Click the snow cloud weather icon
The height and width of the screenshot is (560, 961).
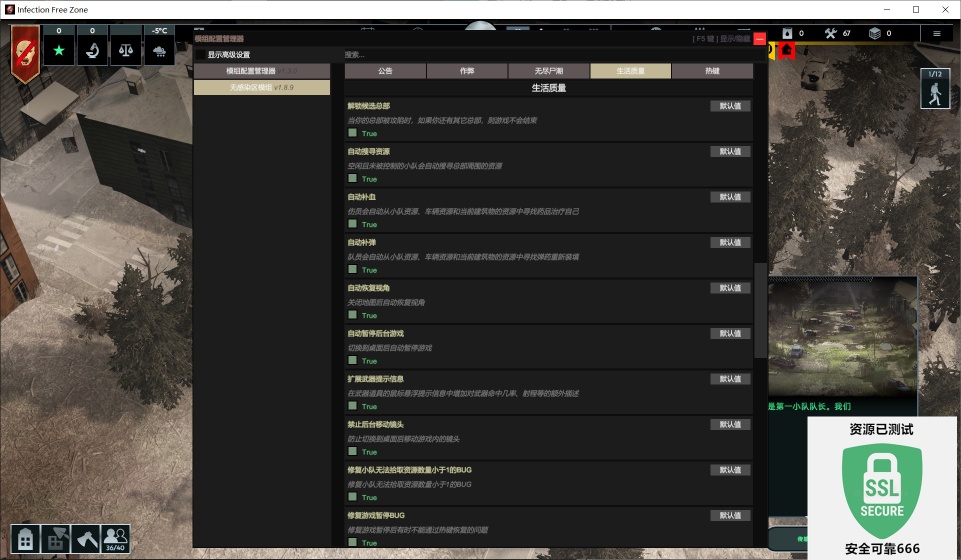click(x=159, y=50)
